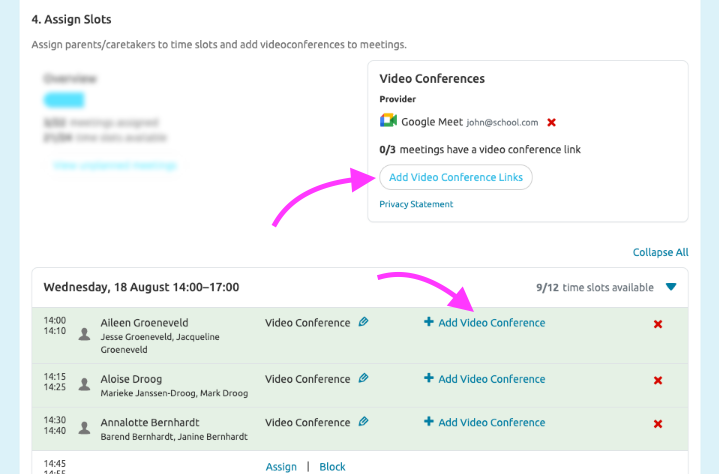Viewport: 719px width, 474px height.
Task: Remove the Google Meet provider with red X
Action: click(x=551, y=122)
